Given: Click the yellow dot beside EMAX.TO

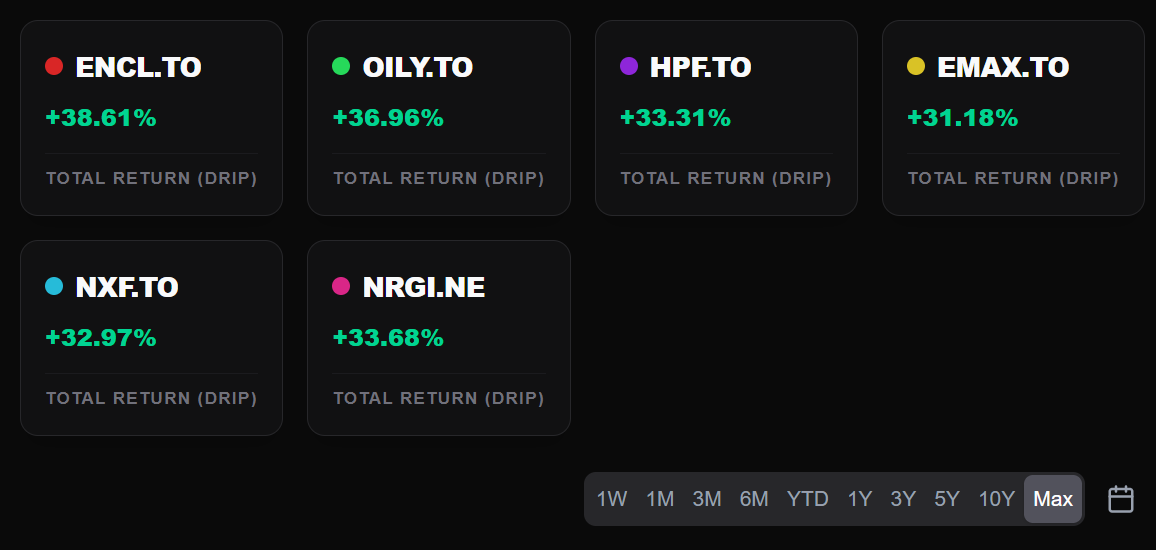Looking at the screenshot, I should [916, 67].
